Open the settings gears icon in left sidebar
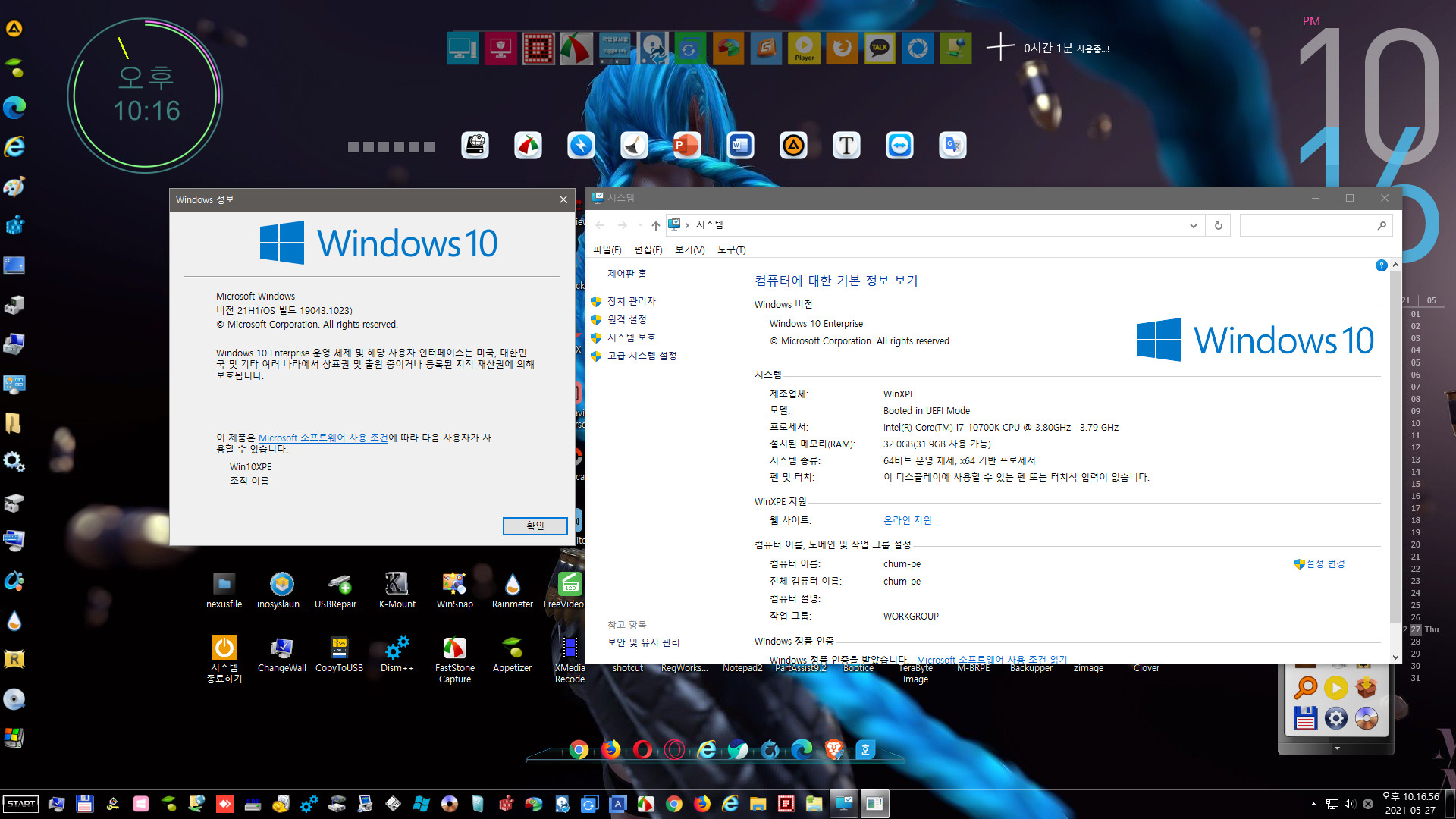Image resolution: width=1456 pixels, height=819 pixels. point(14,462)
